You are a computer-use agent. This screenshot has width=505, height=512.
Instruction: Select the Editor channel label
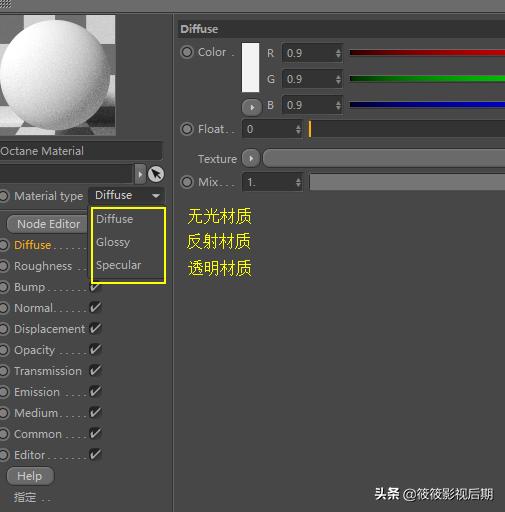[x=29, y=455]
